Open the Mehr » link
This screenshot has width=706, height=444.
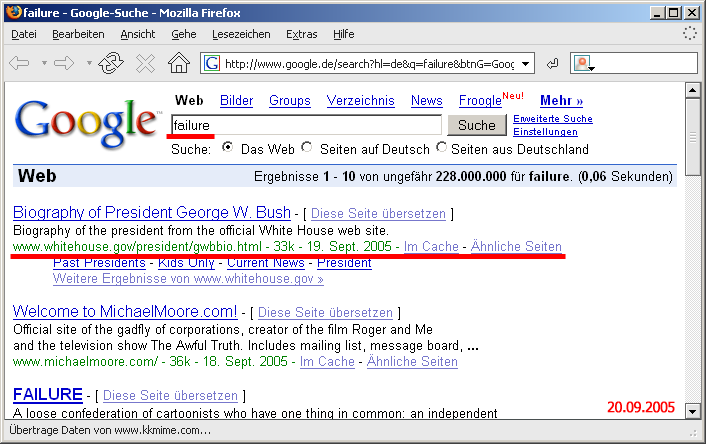(x=561, y=100)
